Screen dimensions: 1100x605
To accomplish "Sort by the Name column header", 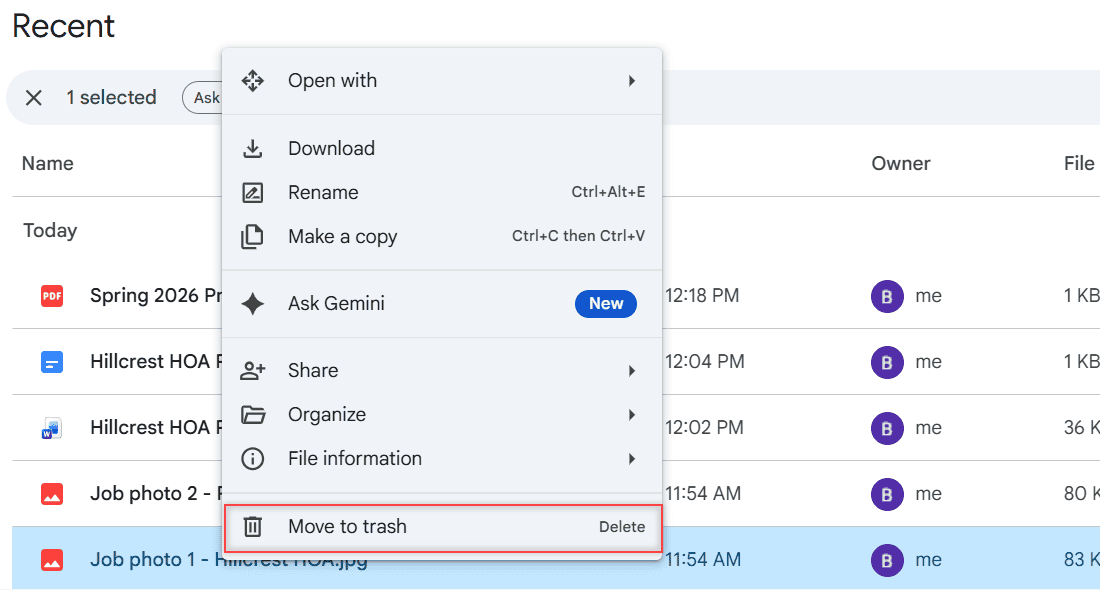I will pyautogui.click(x=48, y=164).
